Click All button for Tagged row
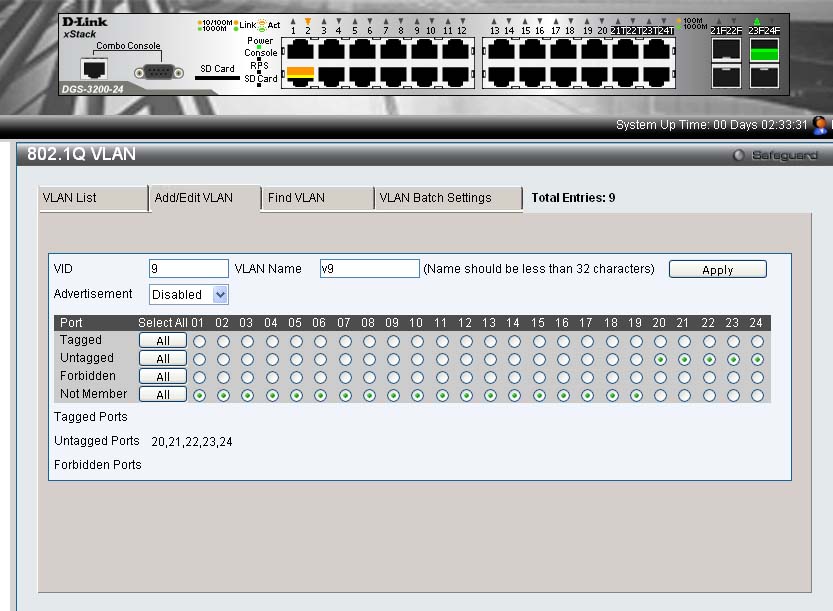The image size is (833, 611). (x=162, y=341)
